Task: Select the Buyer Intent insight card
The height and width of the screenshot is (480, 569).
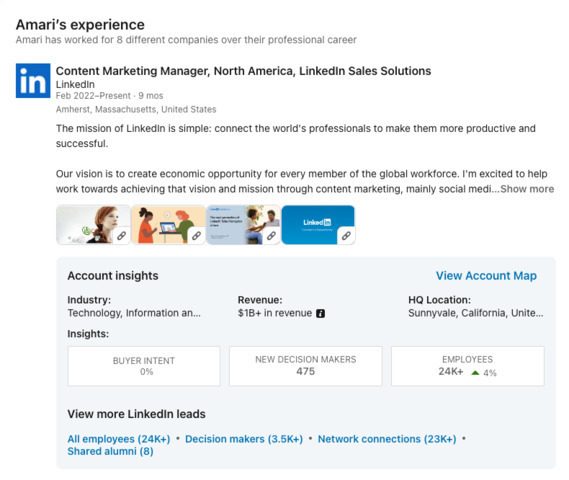Action: click(144, 366)
